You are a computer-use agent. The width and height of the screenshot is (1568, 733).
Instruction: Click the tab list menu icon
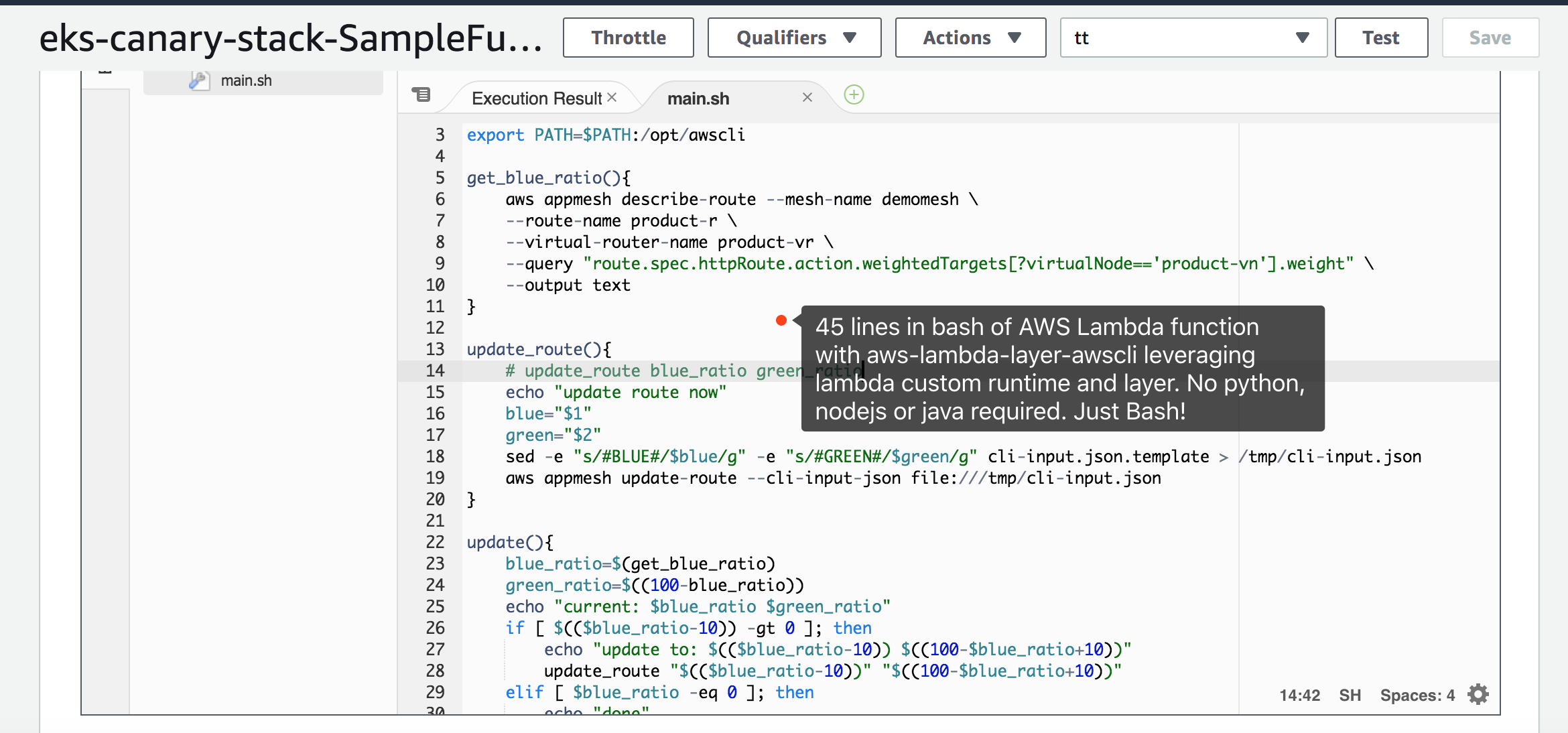(x=421, y=94)
